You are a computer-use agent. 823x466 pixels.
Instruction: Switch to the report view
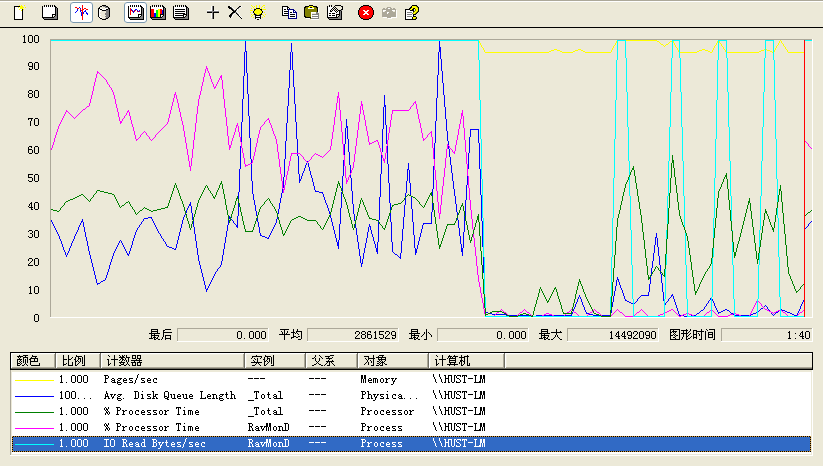tap(180, 12)
